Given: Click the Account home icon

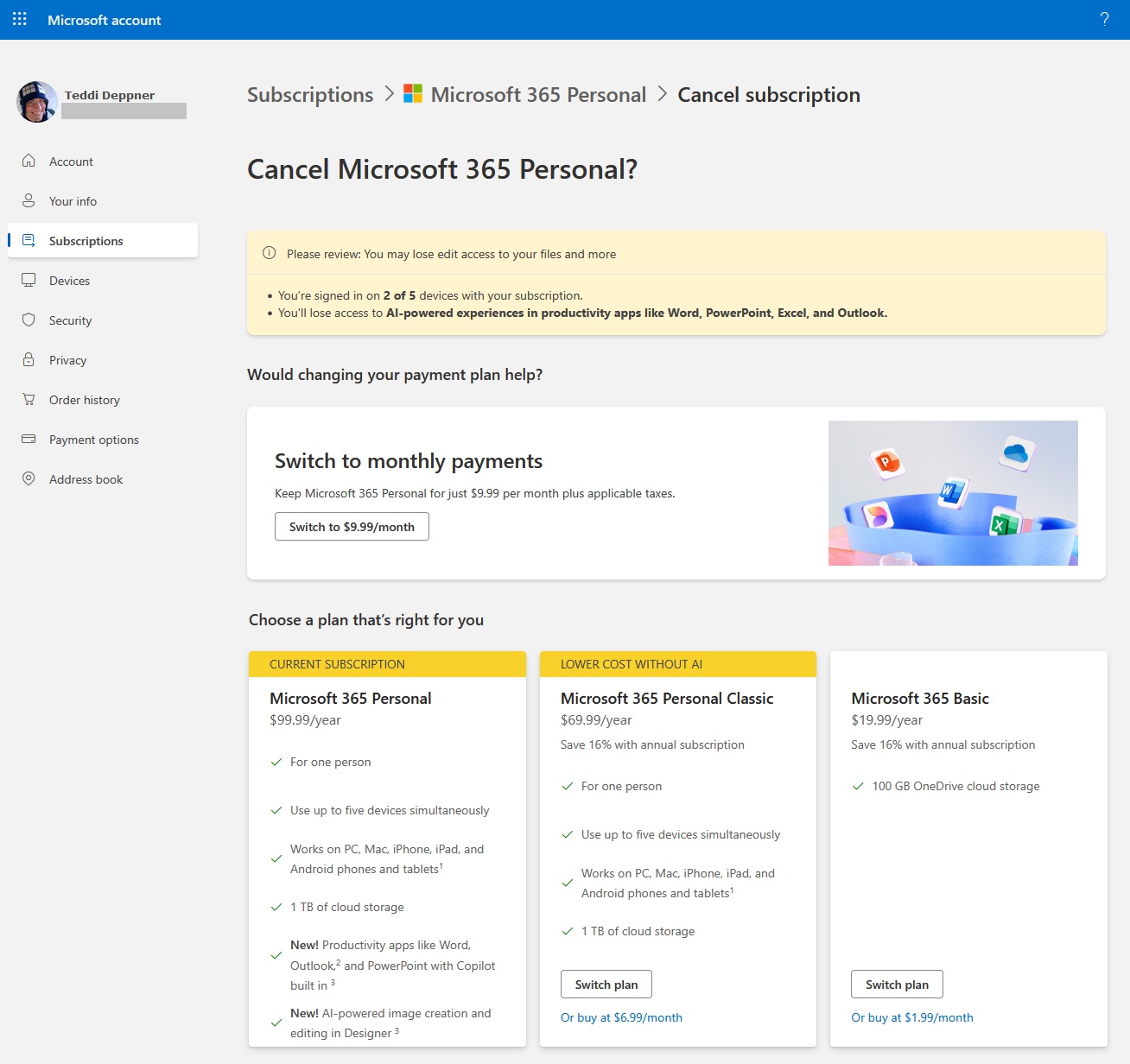Looking at the screenshot, I should 29,161.
